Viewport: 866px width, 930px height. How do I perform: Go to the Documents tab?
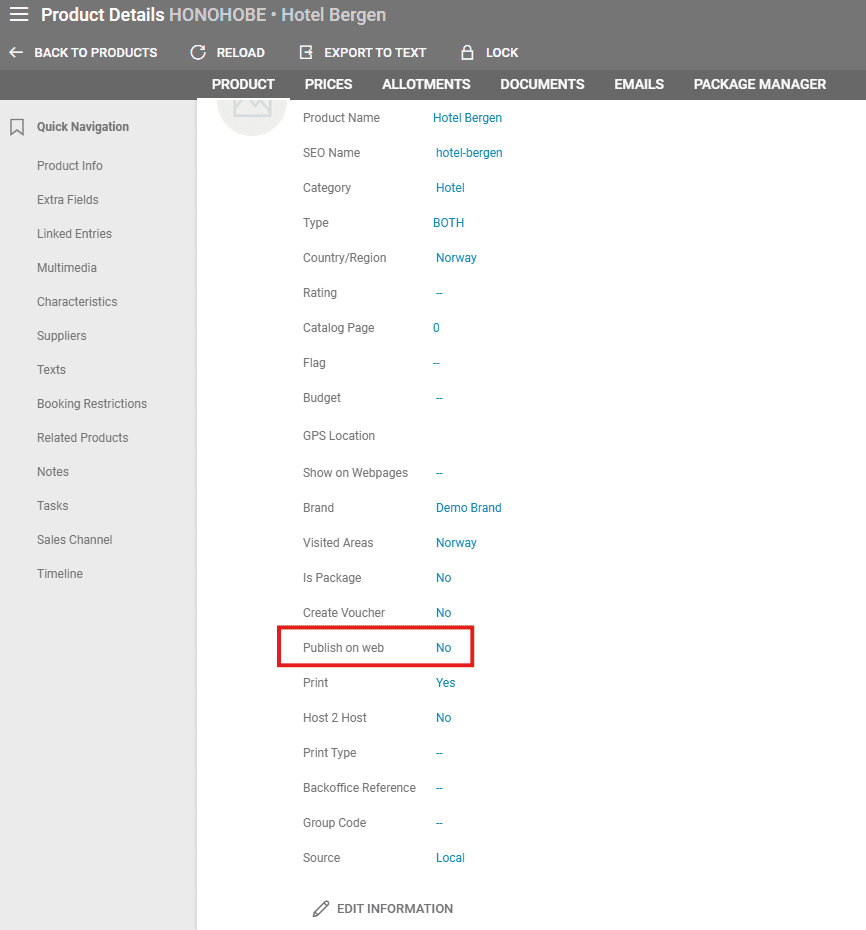542,84
